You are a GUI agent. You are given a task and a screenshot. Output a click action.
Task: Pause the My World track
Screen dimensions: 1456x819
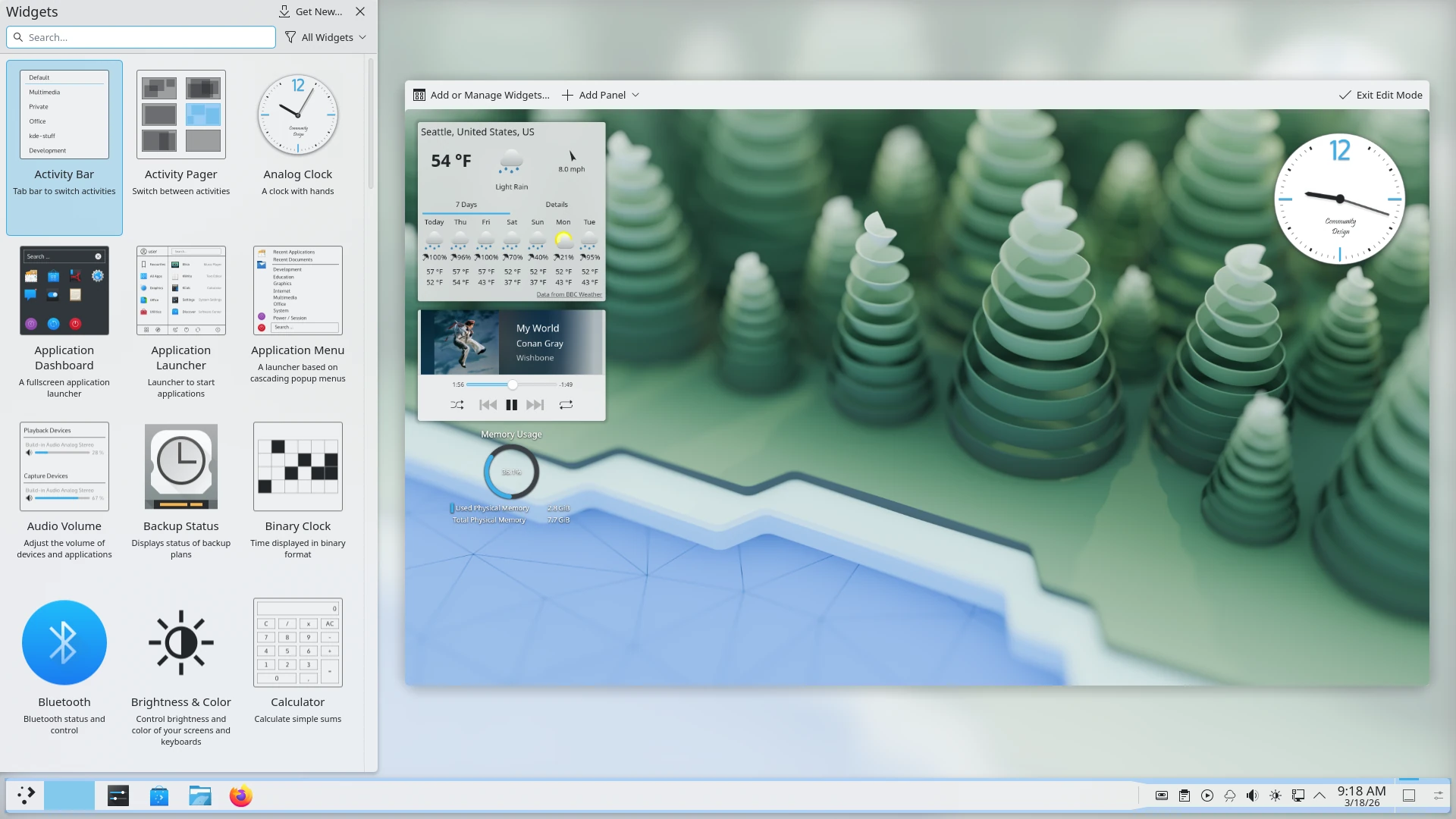point(512,405)
